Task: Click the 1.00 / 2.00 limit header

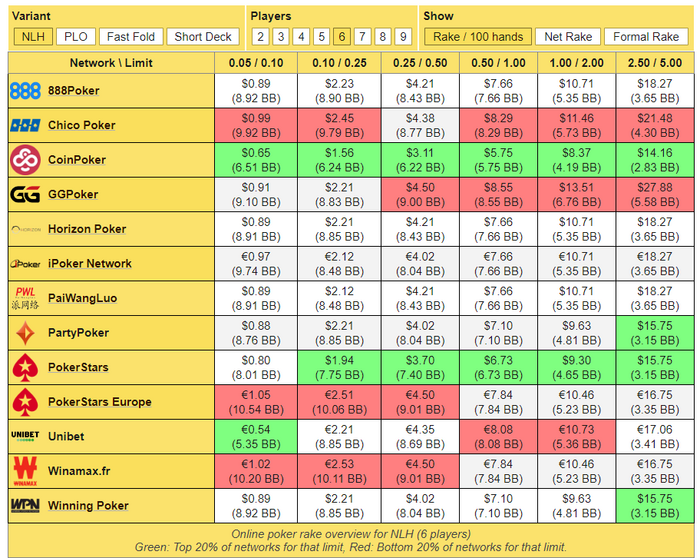Action: click(x=577, y=63)
